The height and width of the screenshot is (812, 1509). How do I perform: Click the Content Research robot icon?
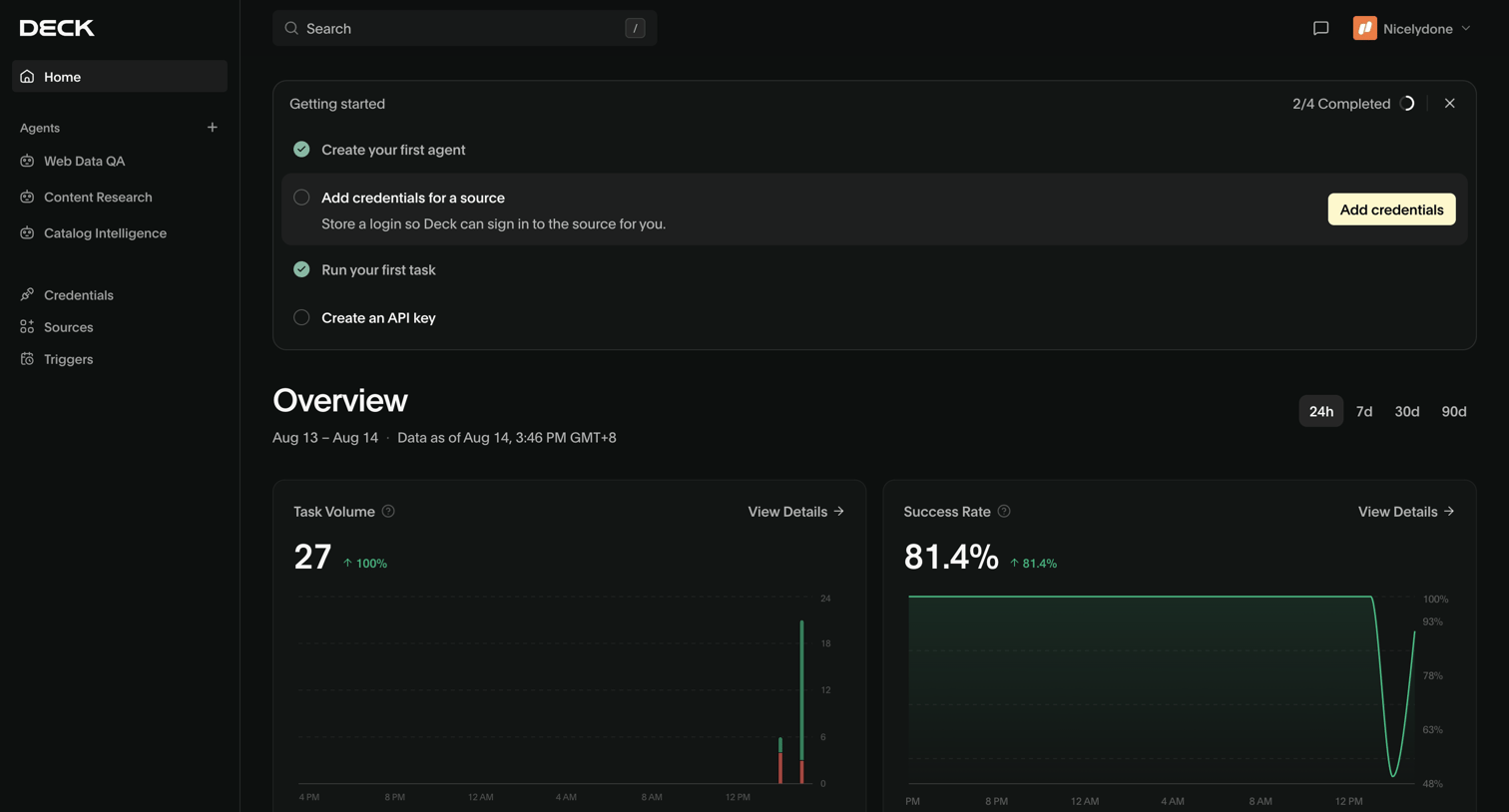click(27, 198)
